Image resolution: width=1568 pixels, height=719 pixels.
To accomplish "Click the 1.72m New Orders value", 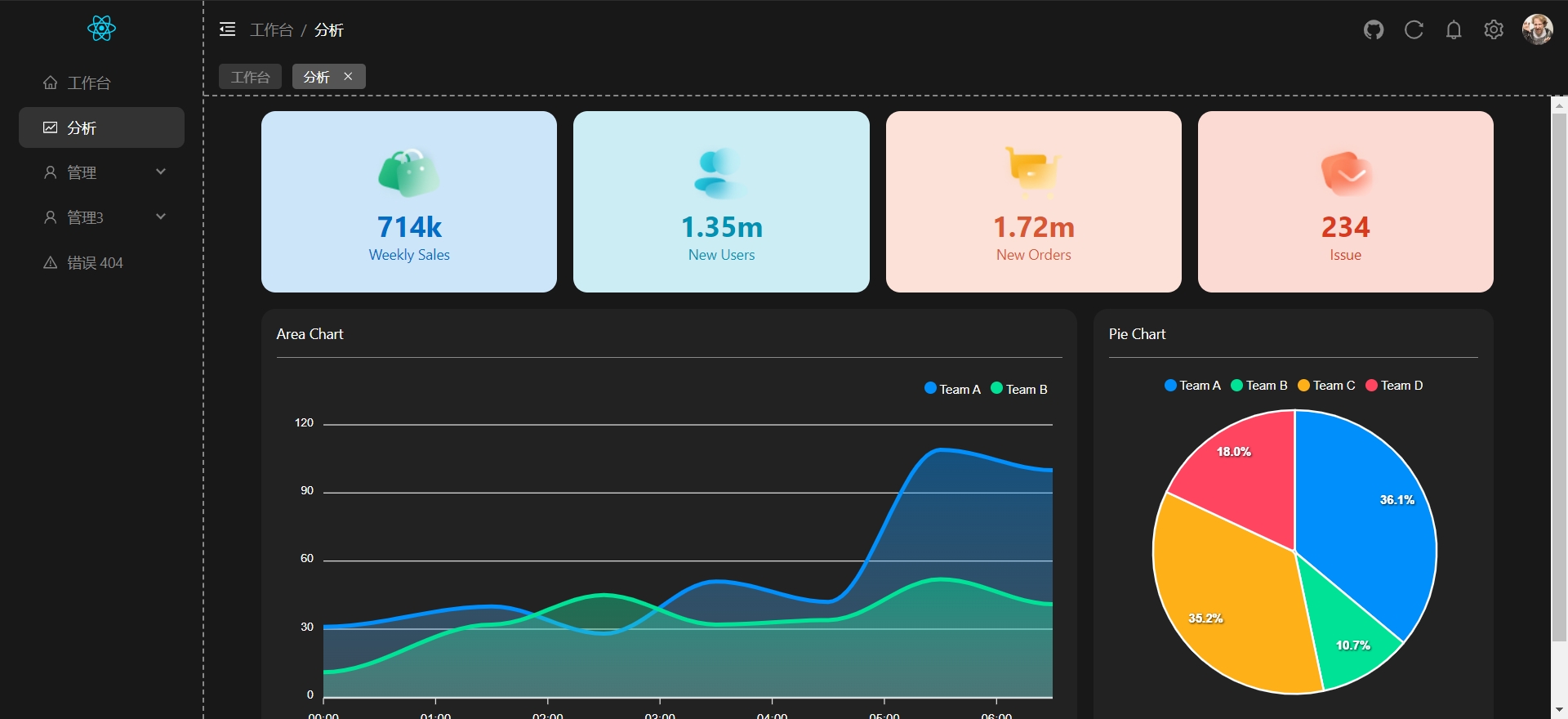I will pos(1034,226).
